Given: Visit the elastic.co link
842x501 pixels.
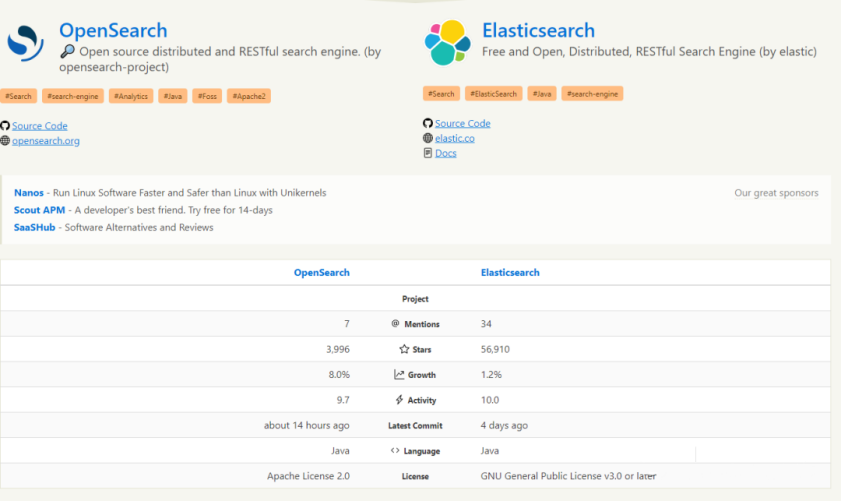Looking at the screenshot, I should [455, 138].
